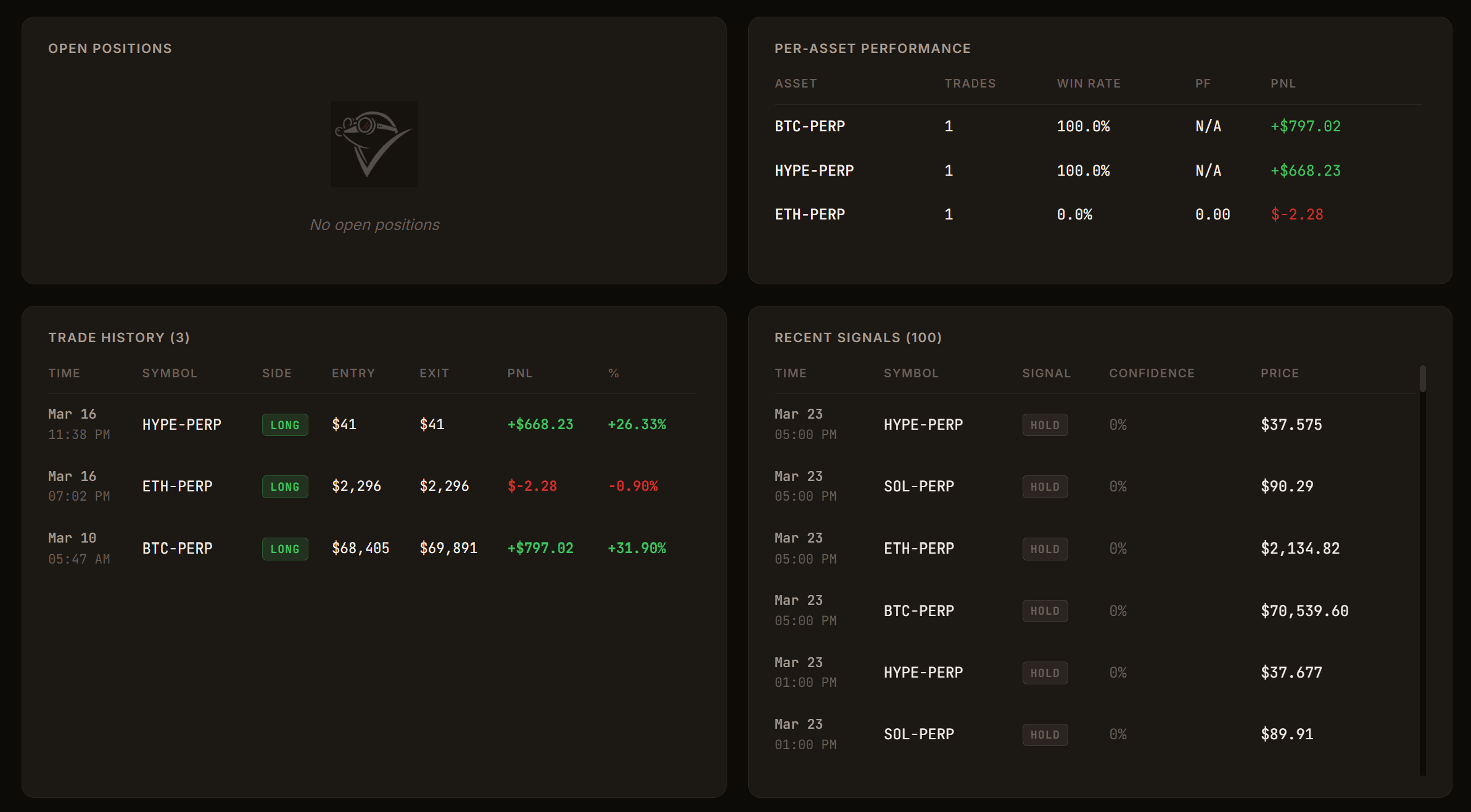This screenshot has width=1471, height=812.
Task: Click the -0.90% value in Trade History
Action: 633,486
